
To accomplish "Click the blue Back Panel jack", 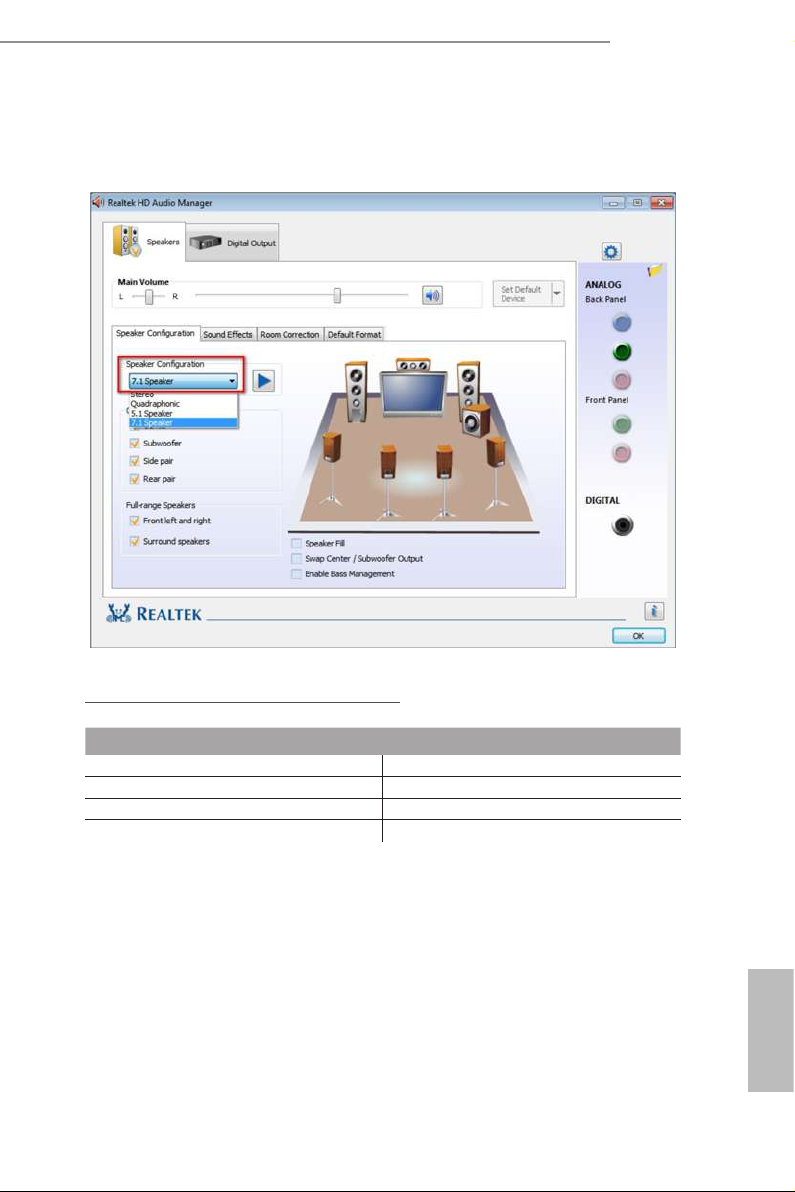I will [x=622, y=323].
